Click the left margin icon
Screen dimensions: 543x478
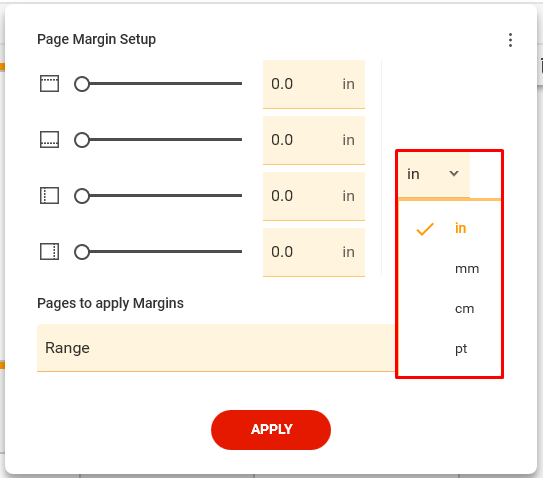coord(50,196)
